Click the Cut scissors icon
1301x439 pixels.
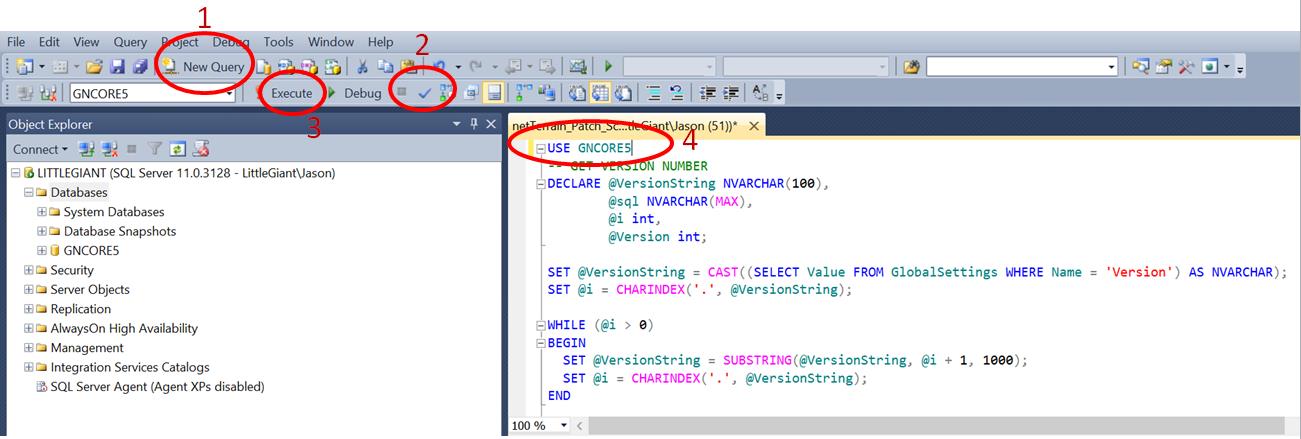point(362,67)
